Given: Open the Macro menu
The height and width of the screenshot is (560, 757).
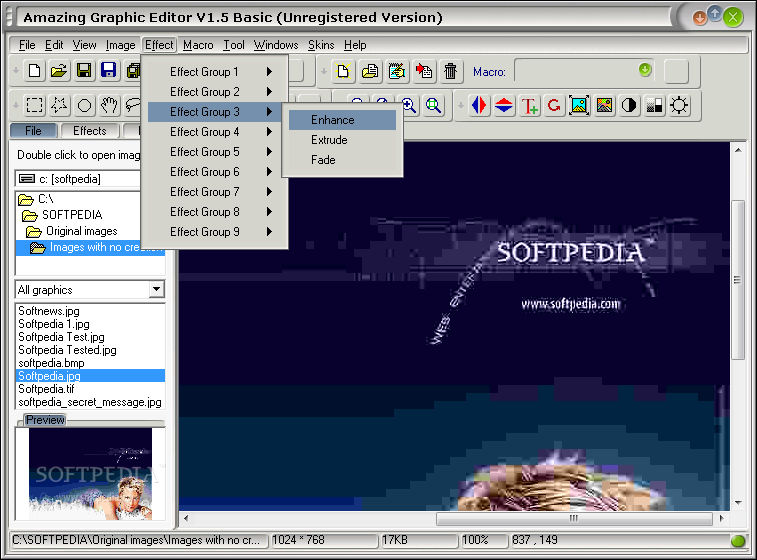Looking at the screenshot, I should [198, 45].
